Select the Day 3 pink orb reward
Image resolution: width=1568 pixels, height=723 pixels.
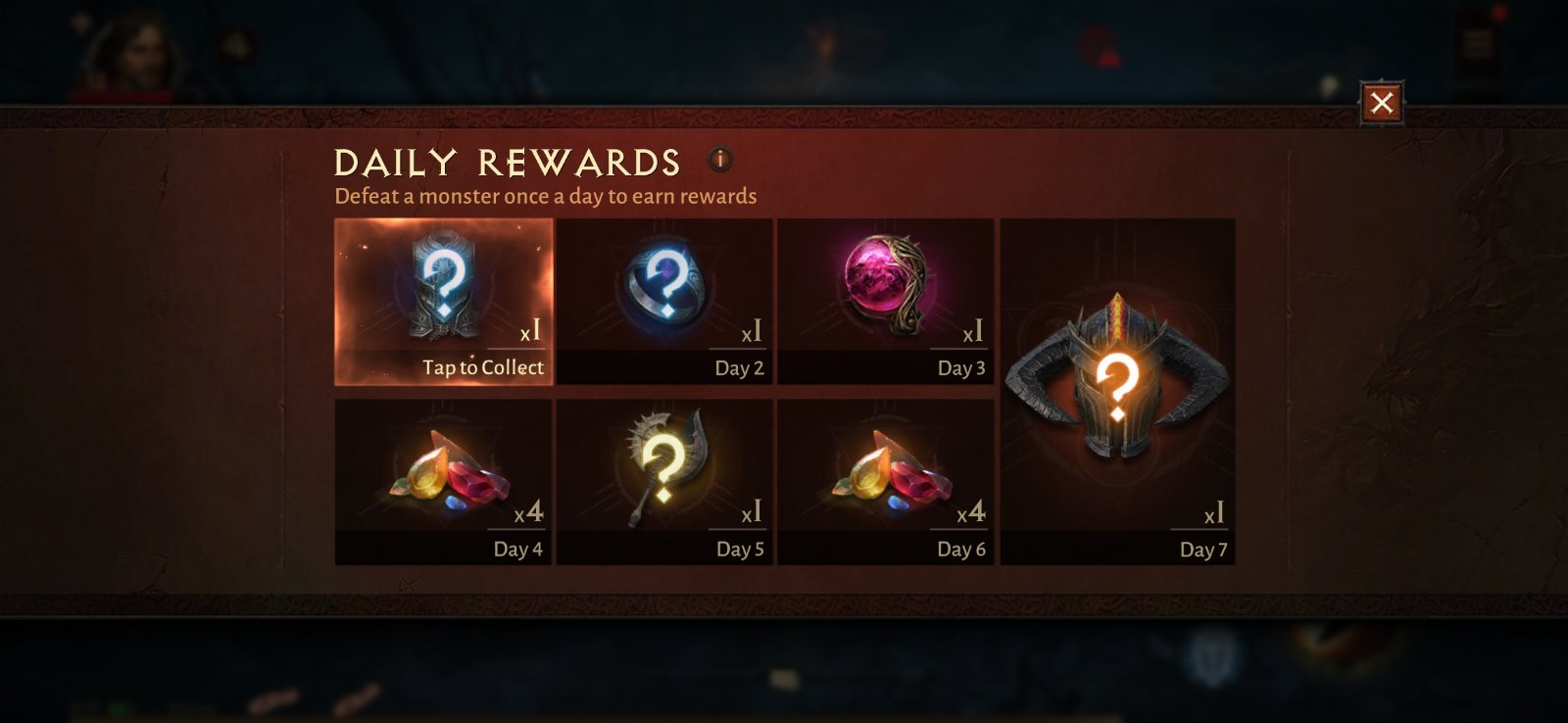click(886, 302)
